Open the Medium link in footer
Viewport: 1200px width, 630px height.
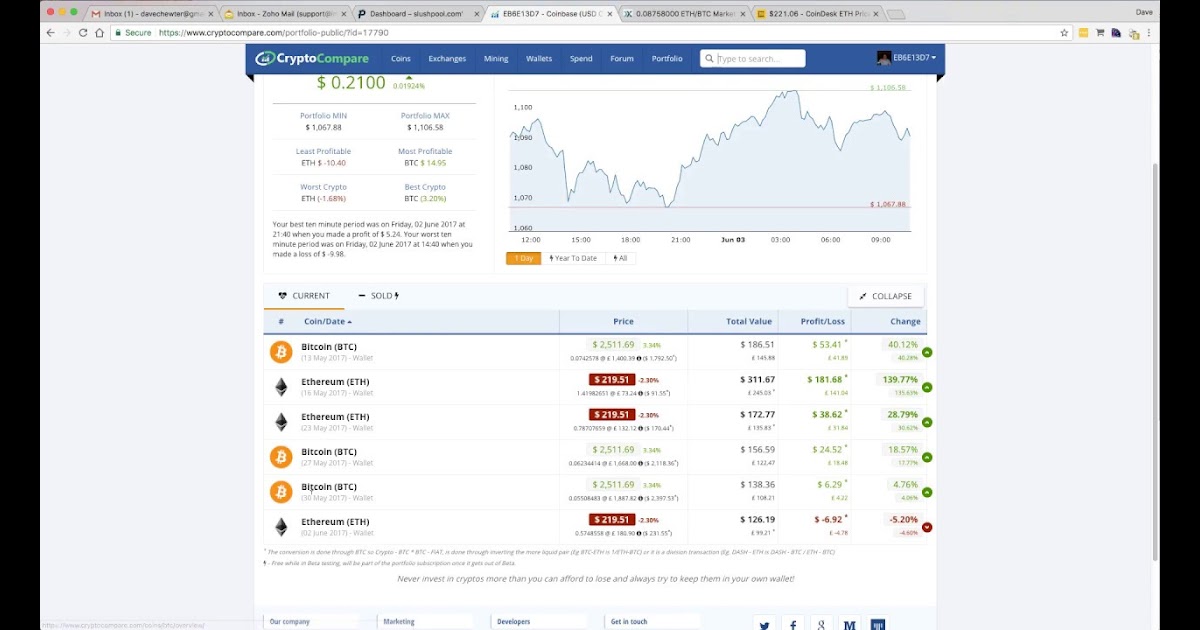coord(849,625)
